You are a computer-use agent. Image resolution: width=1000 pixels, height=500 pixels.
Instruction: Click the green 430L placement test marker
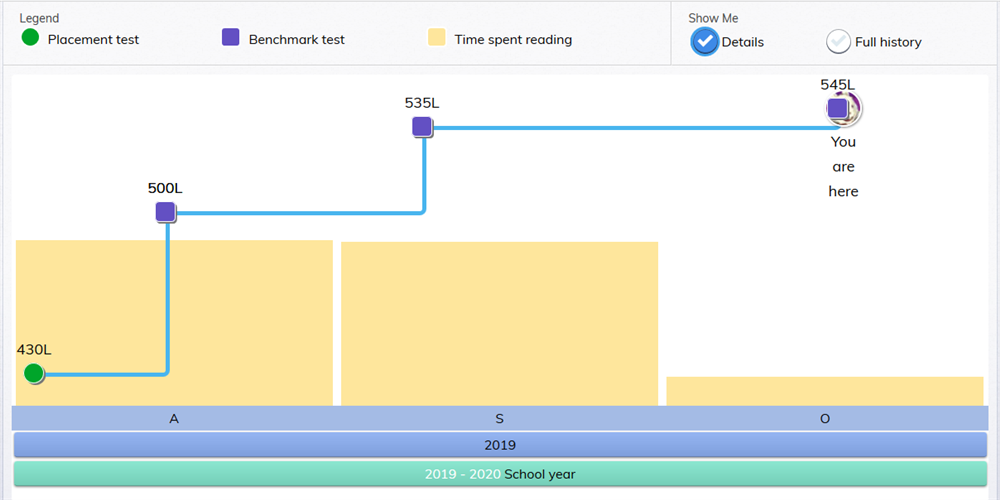click(34, 373)
